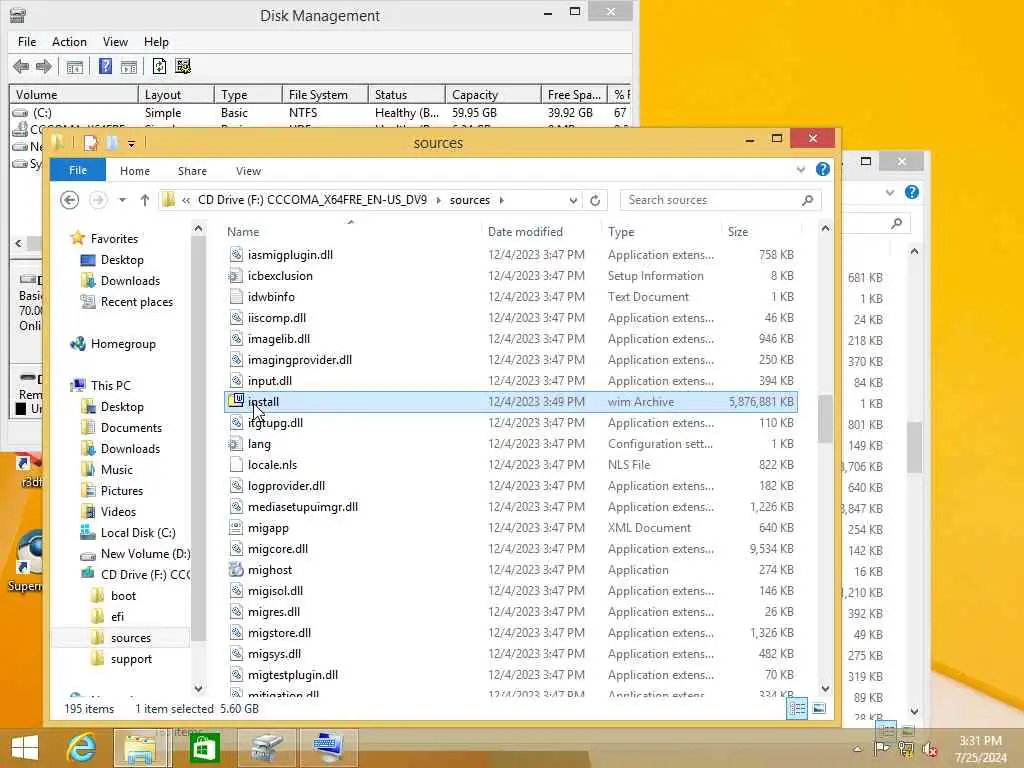Click Help icon in Disk Management toolbar
The height and width of the screenshot is (768, 1024).
105,66
